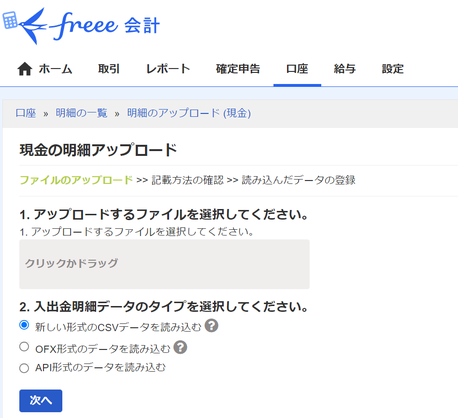Open help icon for OFX format option
This screenshot has height=418, width=458.
tap(180, 347)
